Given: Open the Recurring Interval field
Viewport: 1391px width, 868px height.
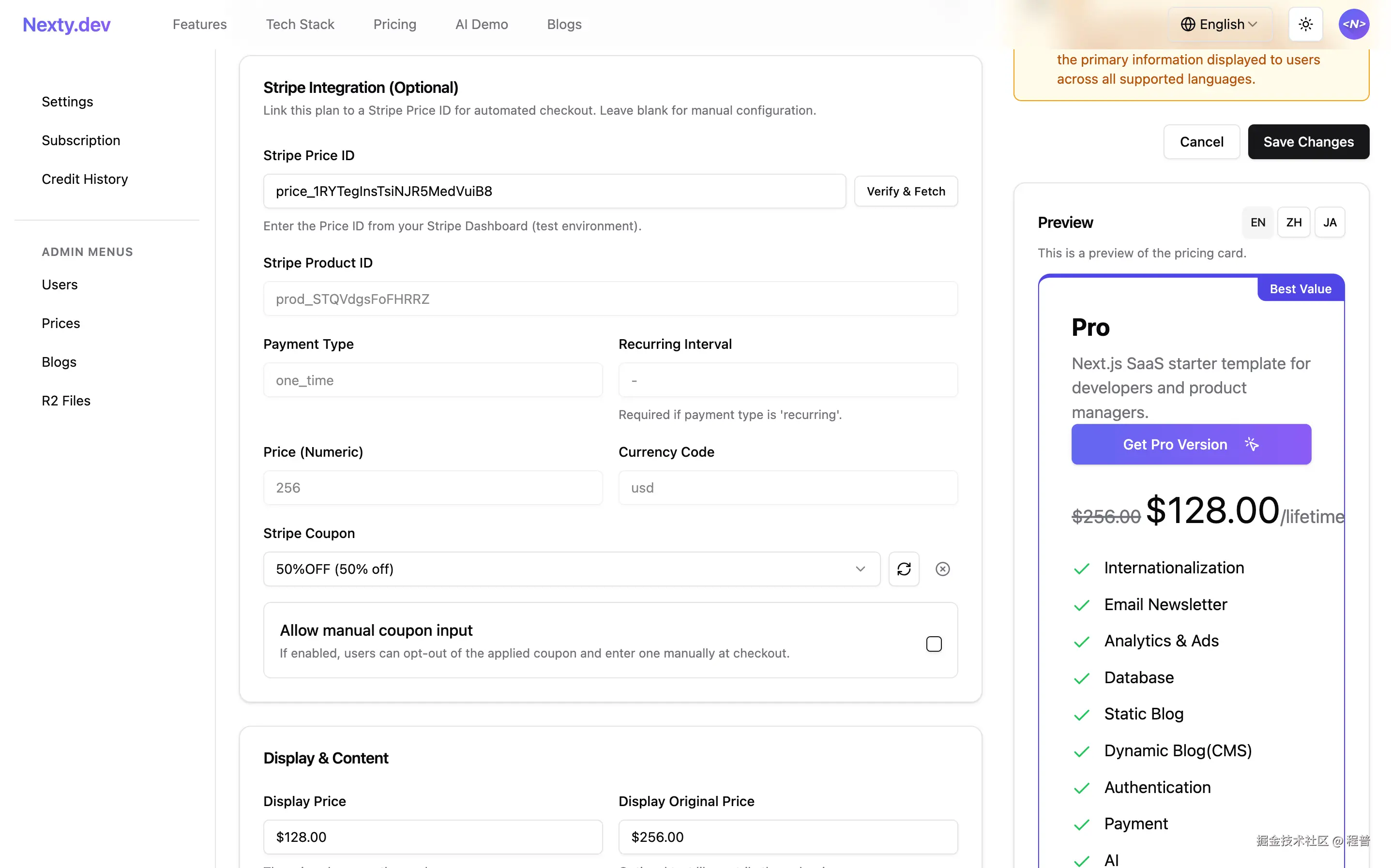Looking at the screenshot, I should (x=787, y=380).
